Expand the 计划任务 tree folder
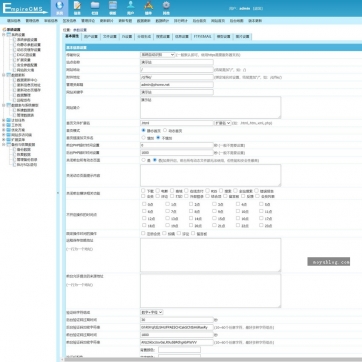 4,120
